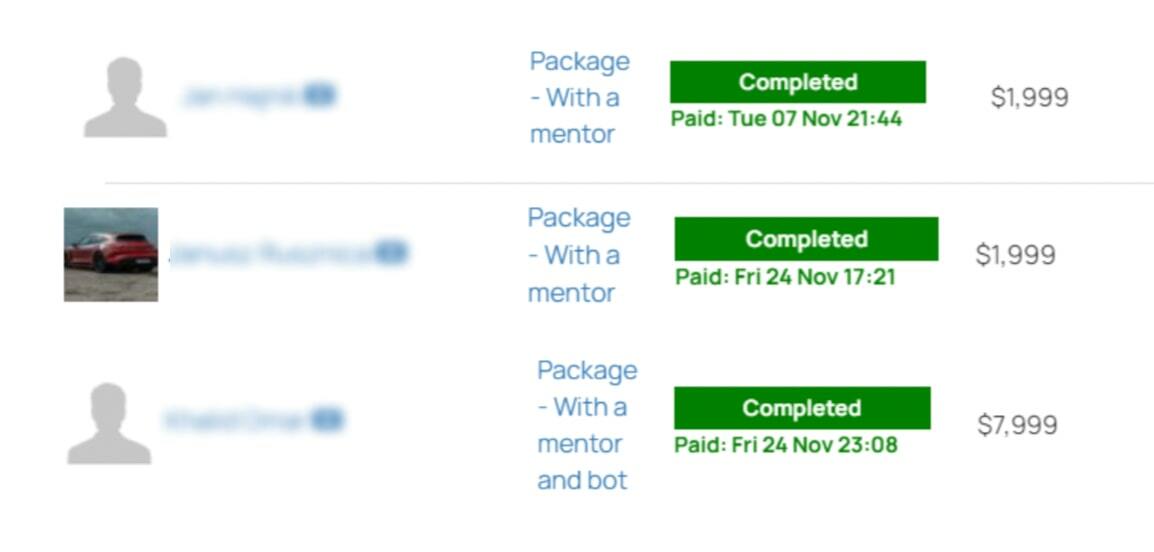This screenshot has height=552, width=1154.
Task: Click Completed status above Paid: Tue 07 Nov 21:44
Action: pyautogui.click(x=797, y=82)
